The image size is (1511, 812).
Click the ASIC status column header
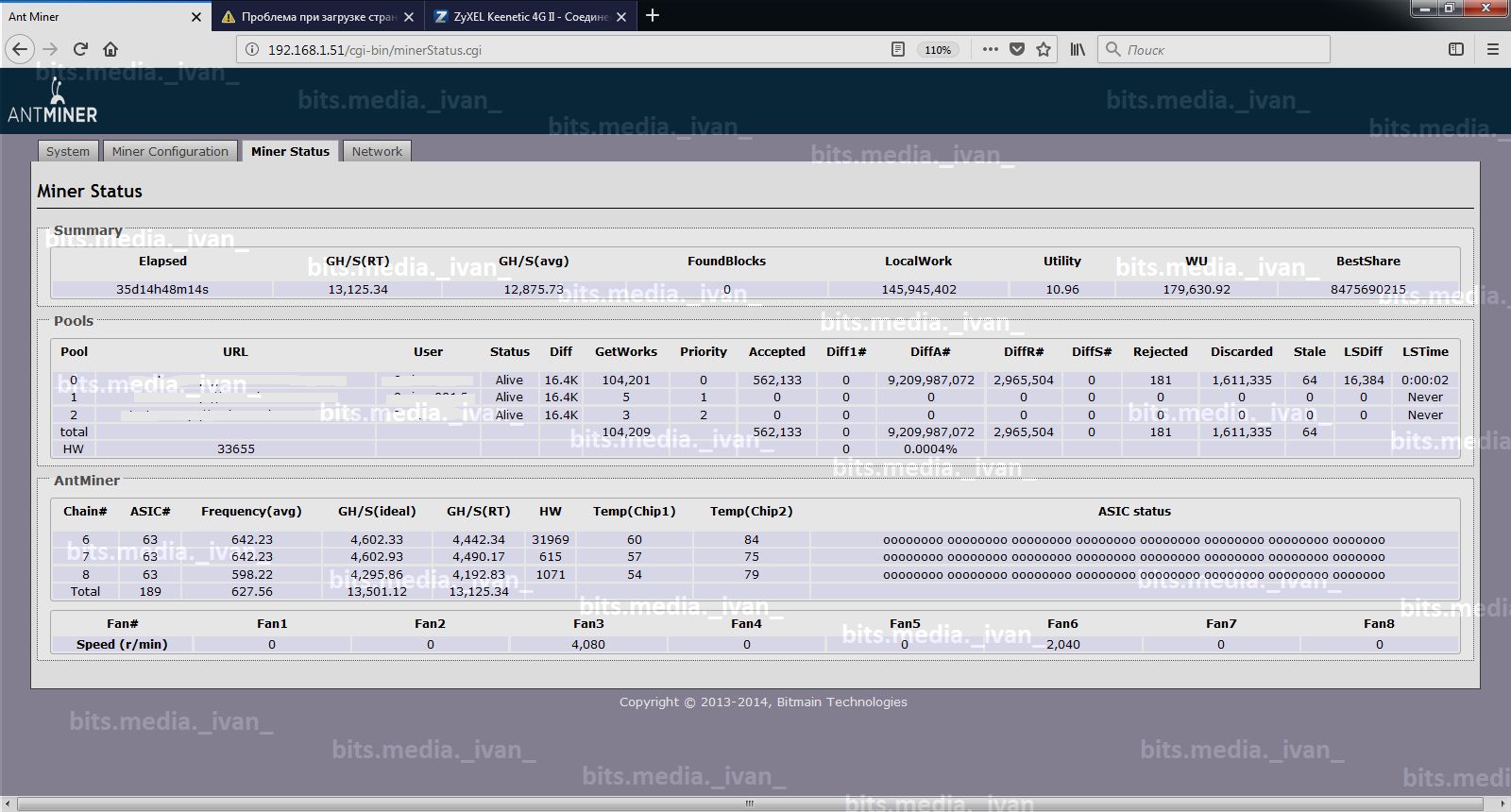[x=1134, y=512]
